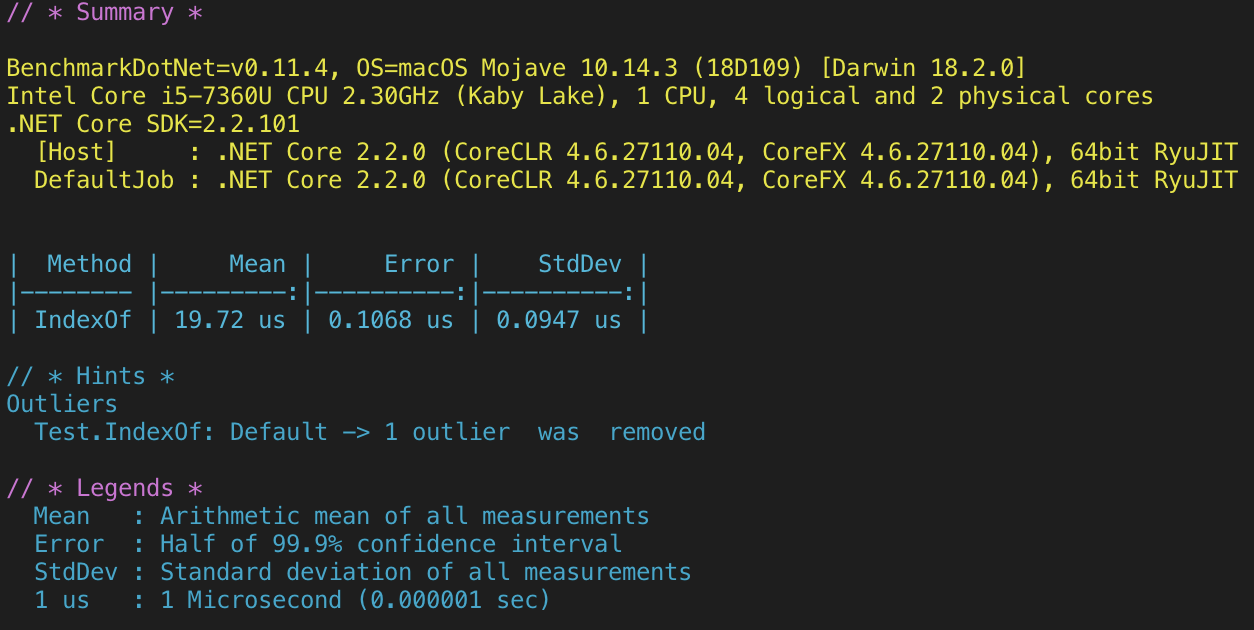
Task: Click the Mean column header
Action: pos(257,263)
